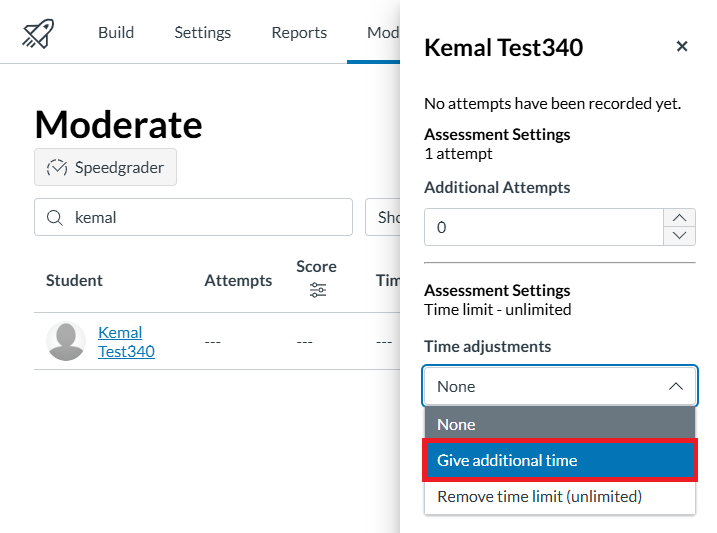
Task: Click the Speedgrader icon
Action: click(x=57, y=167)
